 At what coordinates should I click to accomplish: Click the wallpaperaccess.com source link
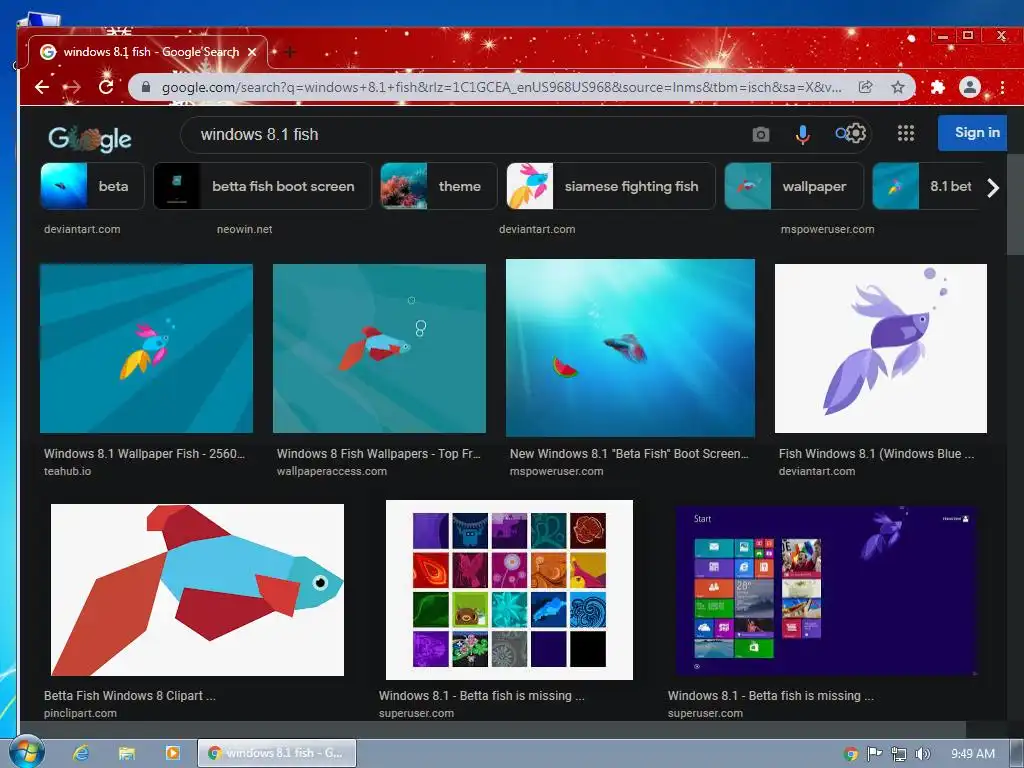pos(332,471)
